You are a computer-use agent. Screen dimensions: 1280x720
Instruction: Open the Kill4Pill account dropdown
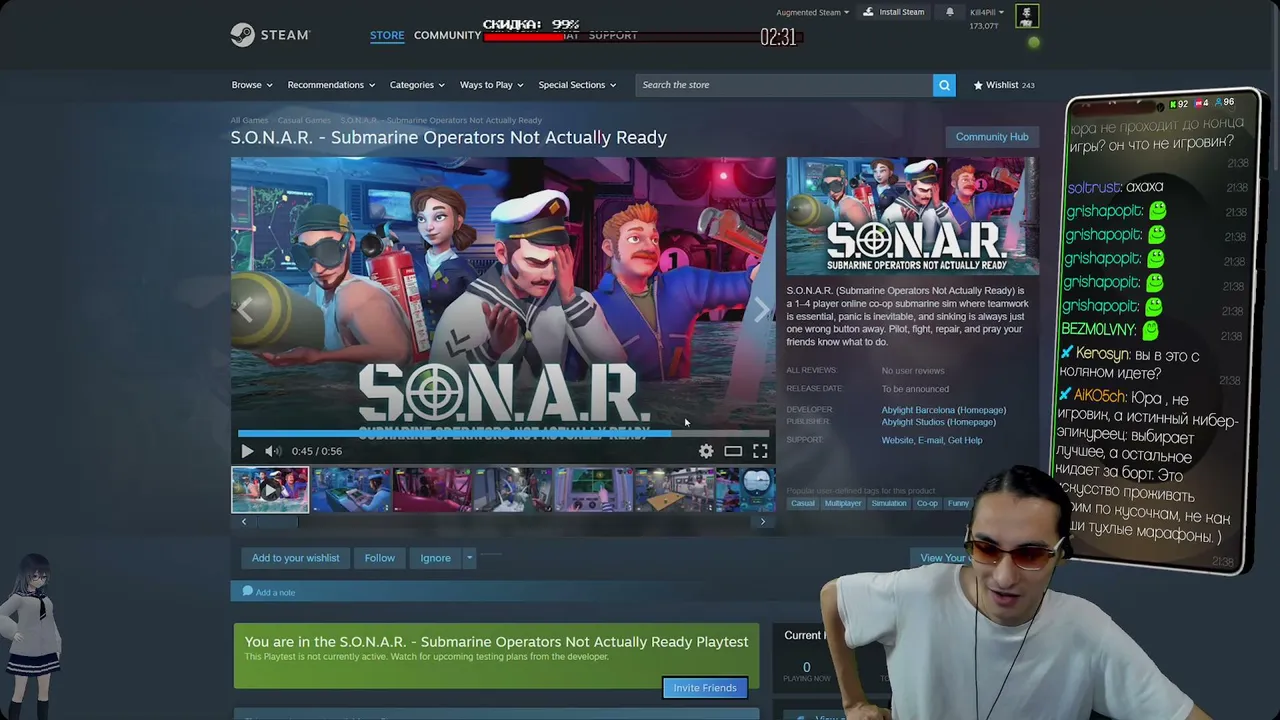(x=987, y=12)
